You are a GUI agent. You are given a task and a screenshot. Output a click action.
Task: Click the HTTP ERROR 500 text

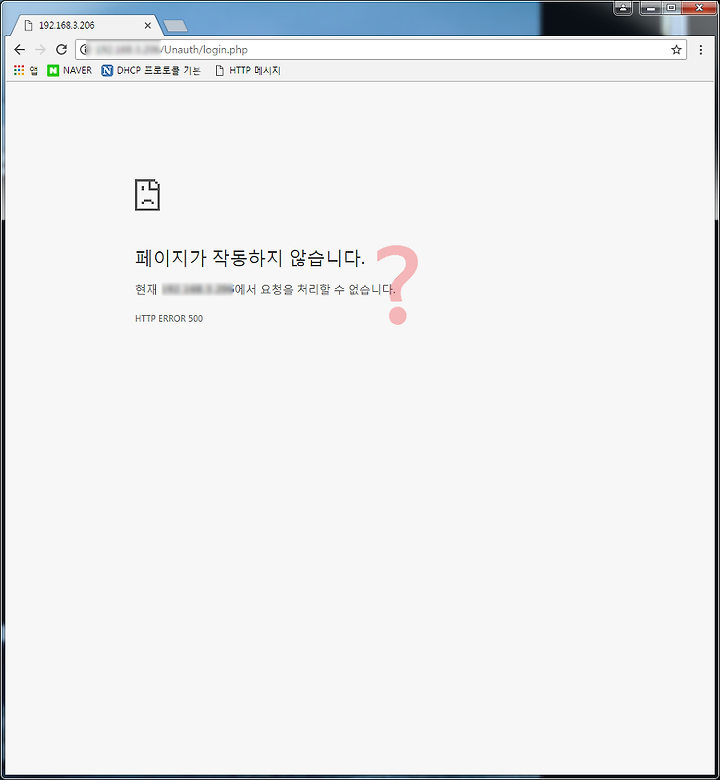coord(169,318)
